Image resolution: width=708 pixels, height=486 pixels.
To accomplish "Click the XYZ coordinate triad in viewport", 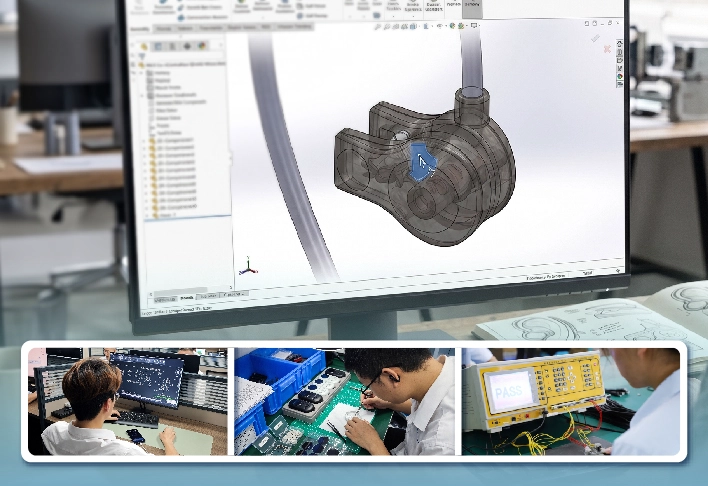I will click(x=247, y=266).
